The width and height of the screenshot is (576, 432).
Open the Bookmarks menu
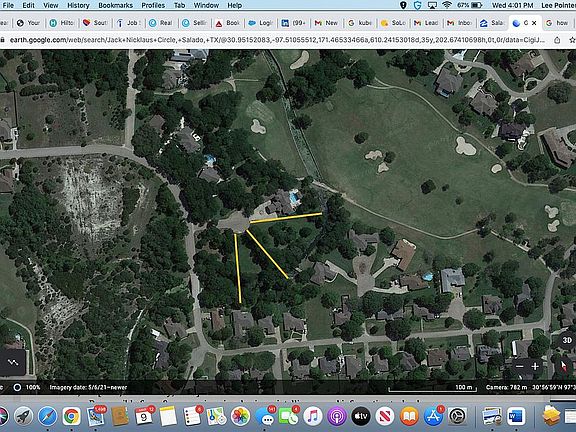tap(115, 5)
